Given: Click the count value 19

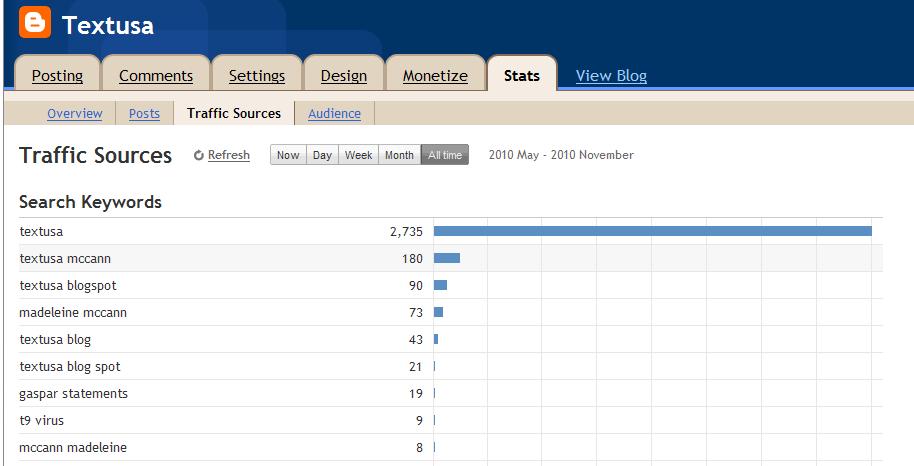Looking at the screenshot, I should coord(416,394).
